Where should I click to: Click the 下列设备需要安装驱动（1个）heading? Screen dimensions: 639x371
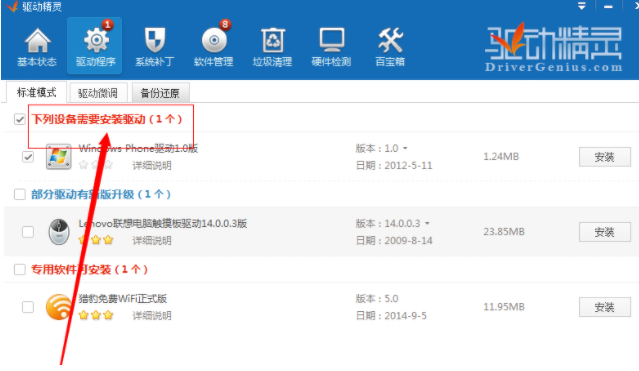pyautogui.click(x=107, y=119)
